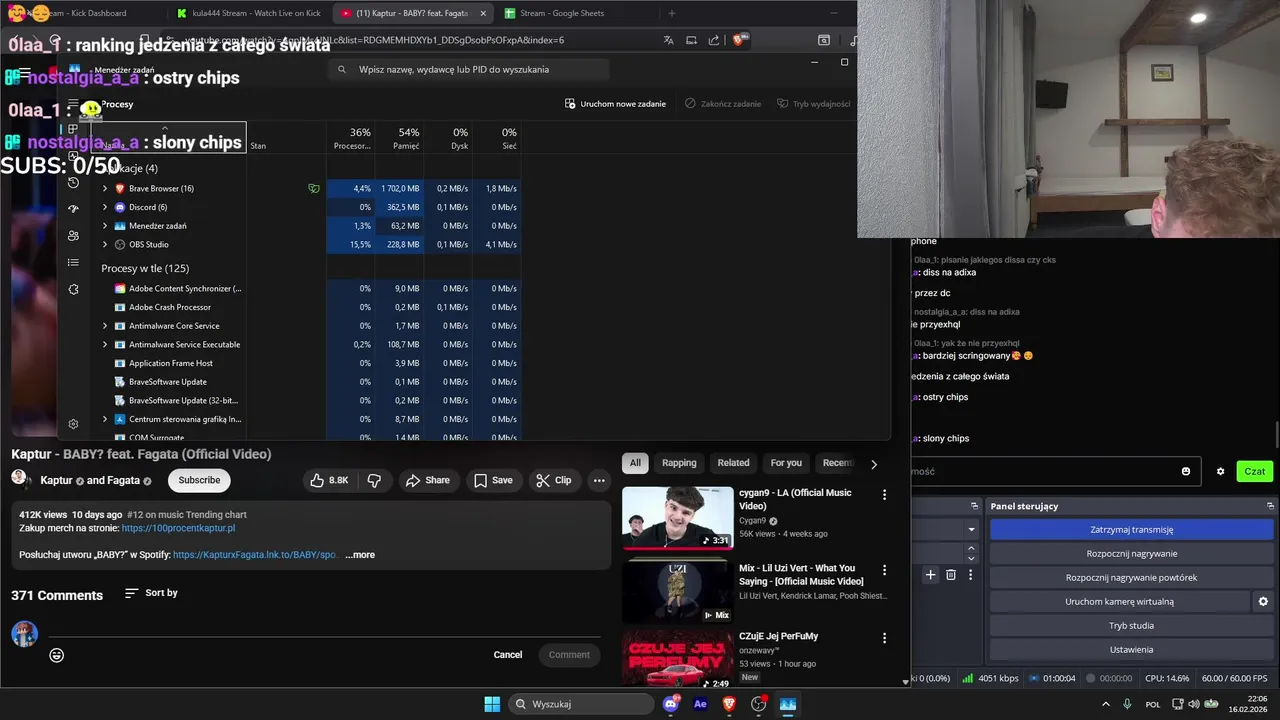The width and height of the screenshot is (1280, 720).
Task: Undock the Panel sterujący dock
Action: click(x=1270, y=506)
